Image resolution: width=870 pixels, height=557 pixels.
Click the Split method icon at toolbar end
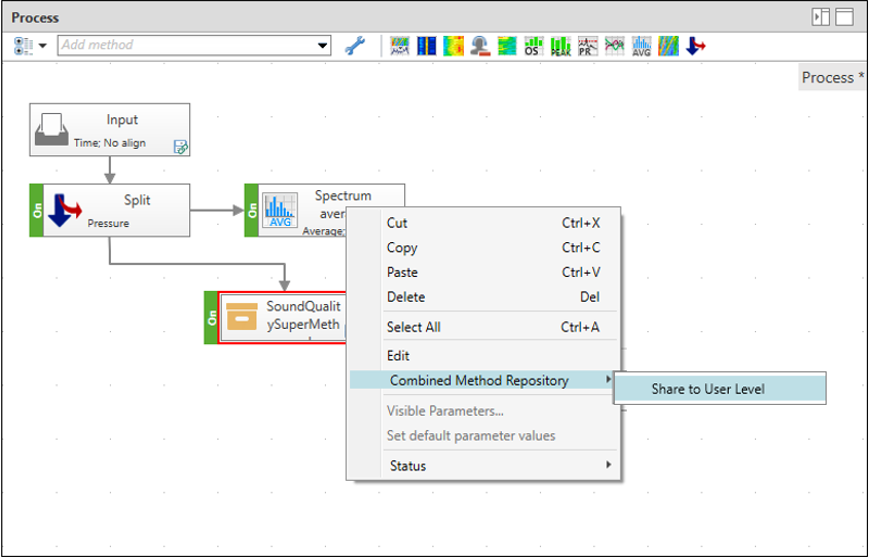click(x=695, y=45)
